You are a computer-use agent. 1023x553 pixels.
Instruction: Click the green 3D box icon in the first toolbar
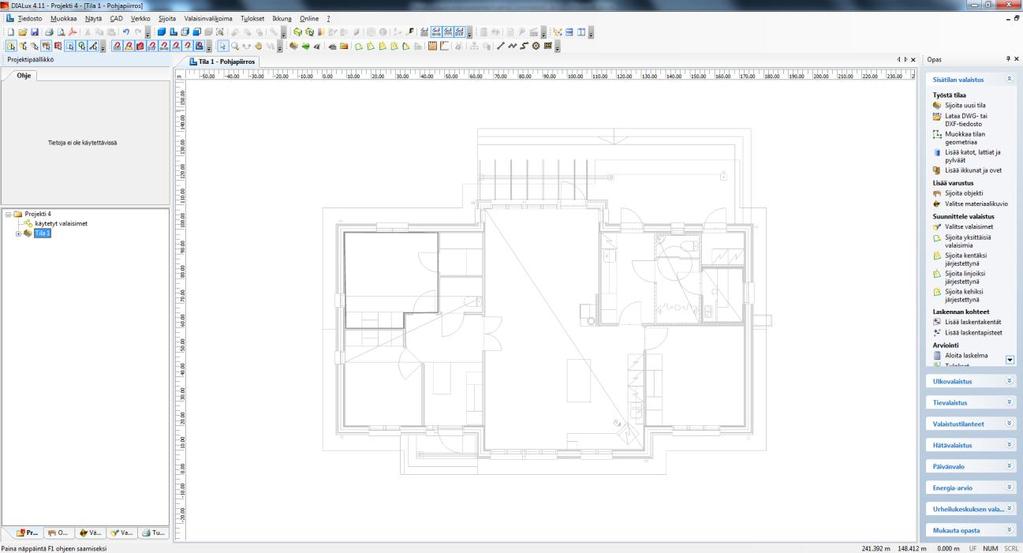pyautogui.click(x=298, y=32)
